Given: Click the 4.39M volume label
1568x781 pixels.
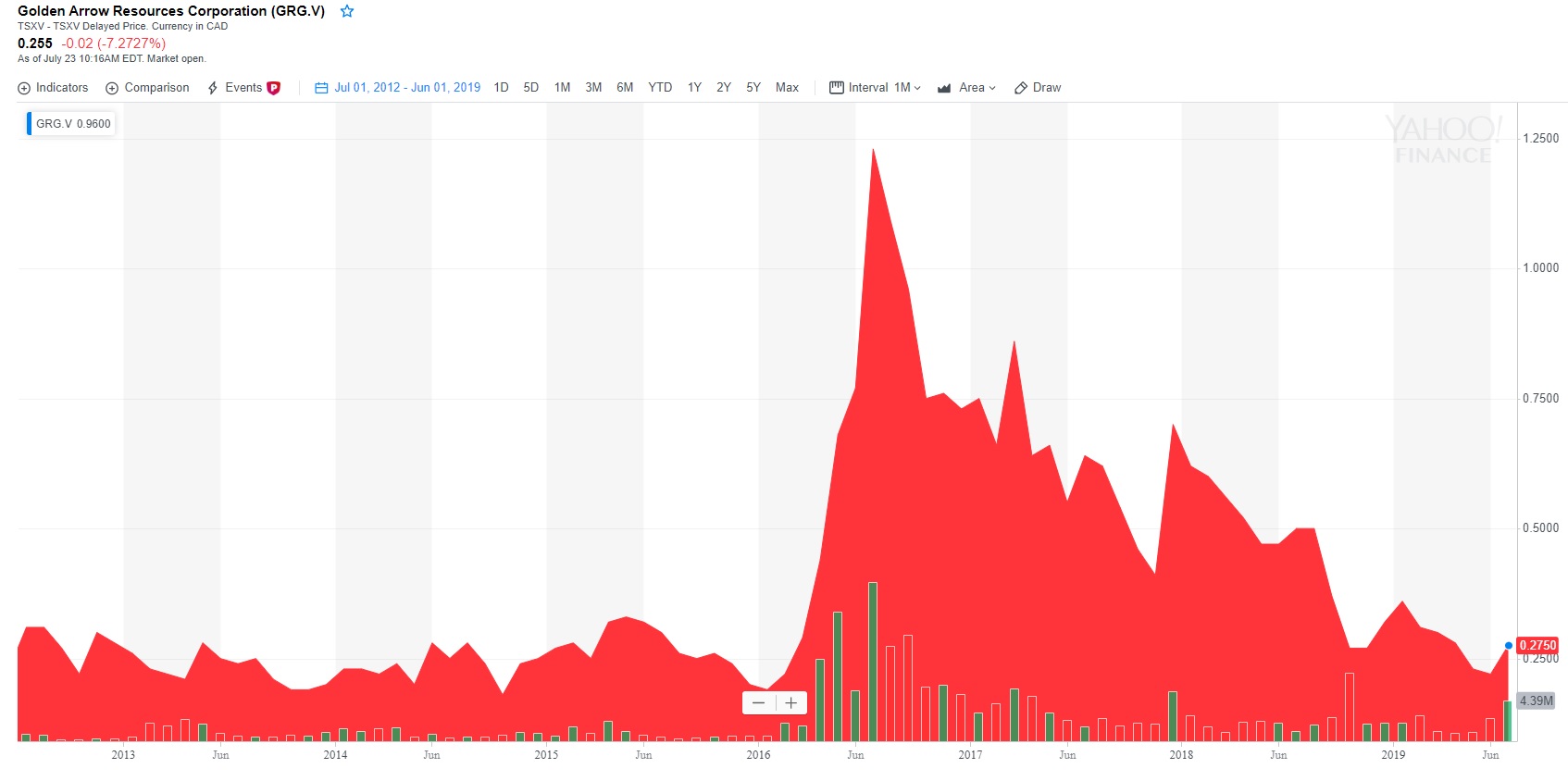Looking at the screenshot, I should 1537,700.
